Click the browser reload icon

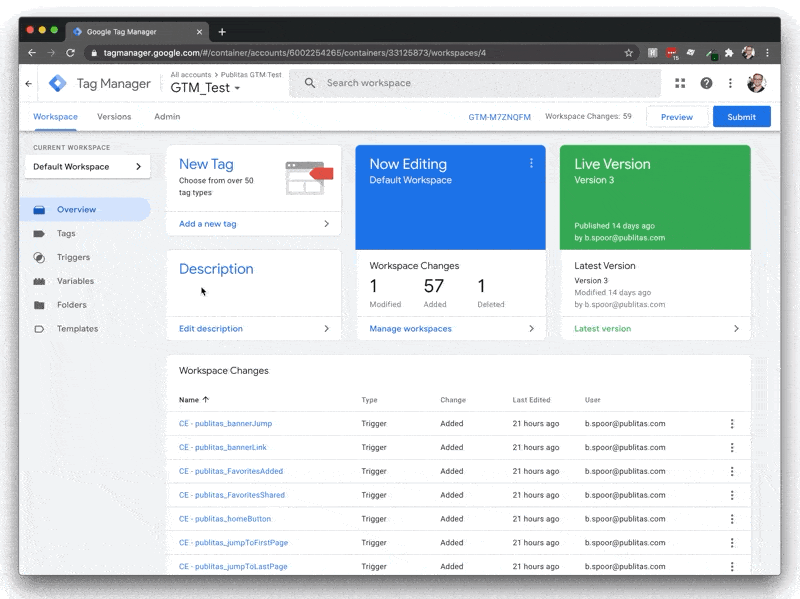(x=70, y=53)
